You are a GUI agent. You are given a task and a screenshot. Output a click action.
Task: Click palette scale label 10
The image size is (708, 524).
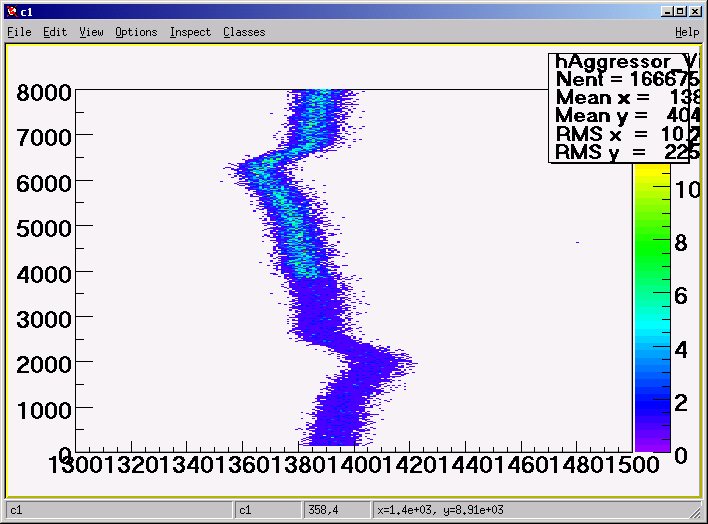(x=687, y=190)
